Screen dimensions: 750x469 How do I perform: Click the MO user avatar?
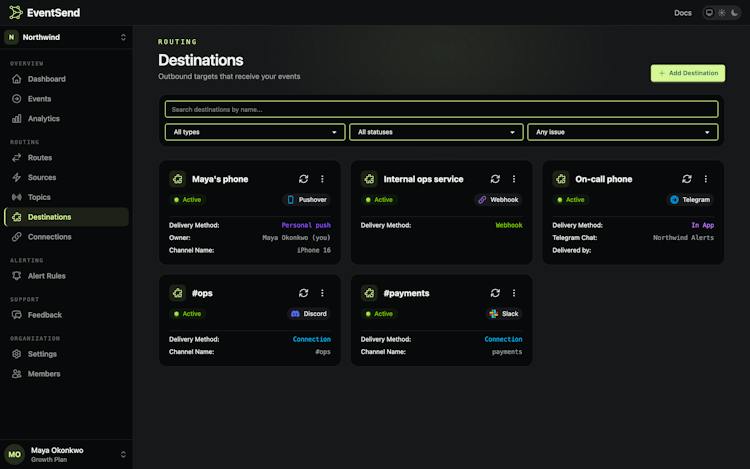[15, 454]
